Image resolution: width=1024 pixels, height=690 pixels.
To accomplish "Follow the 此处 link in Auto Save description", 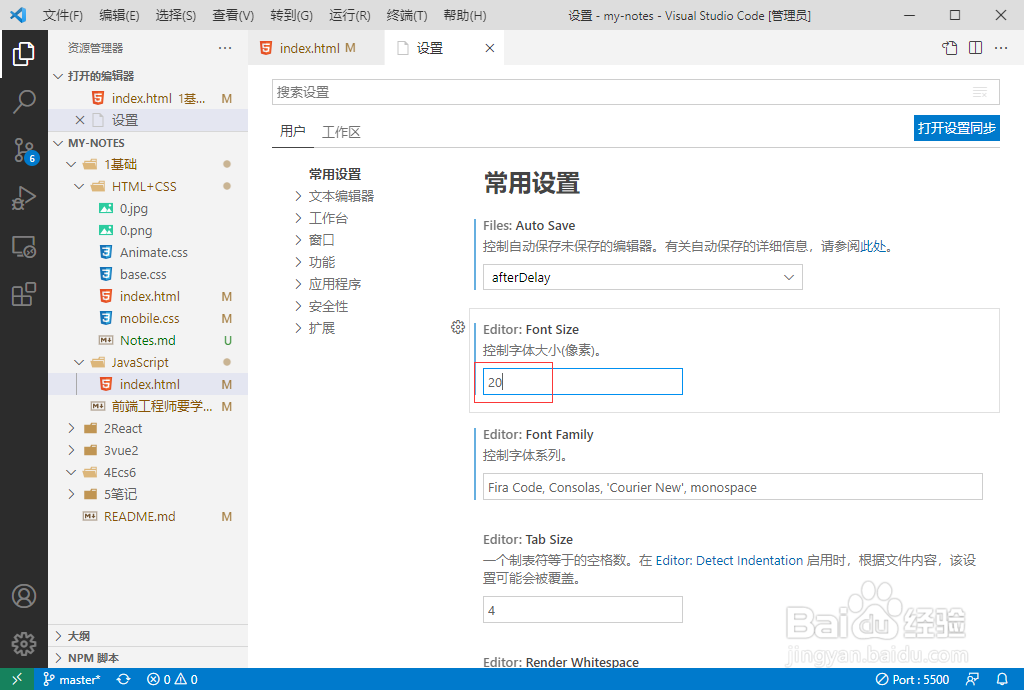I will pyautogui.click(x=873, y=246).
